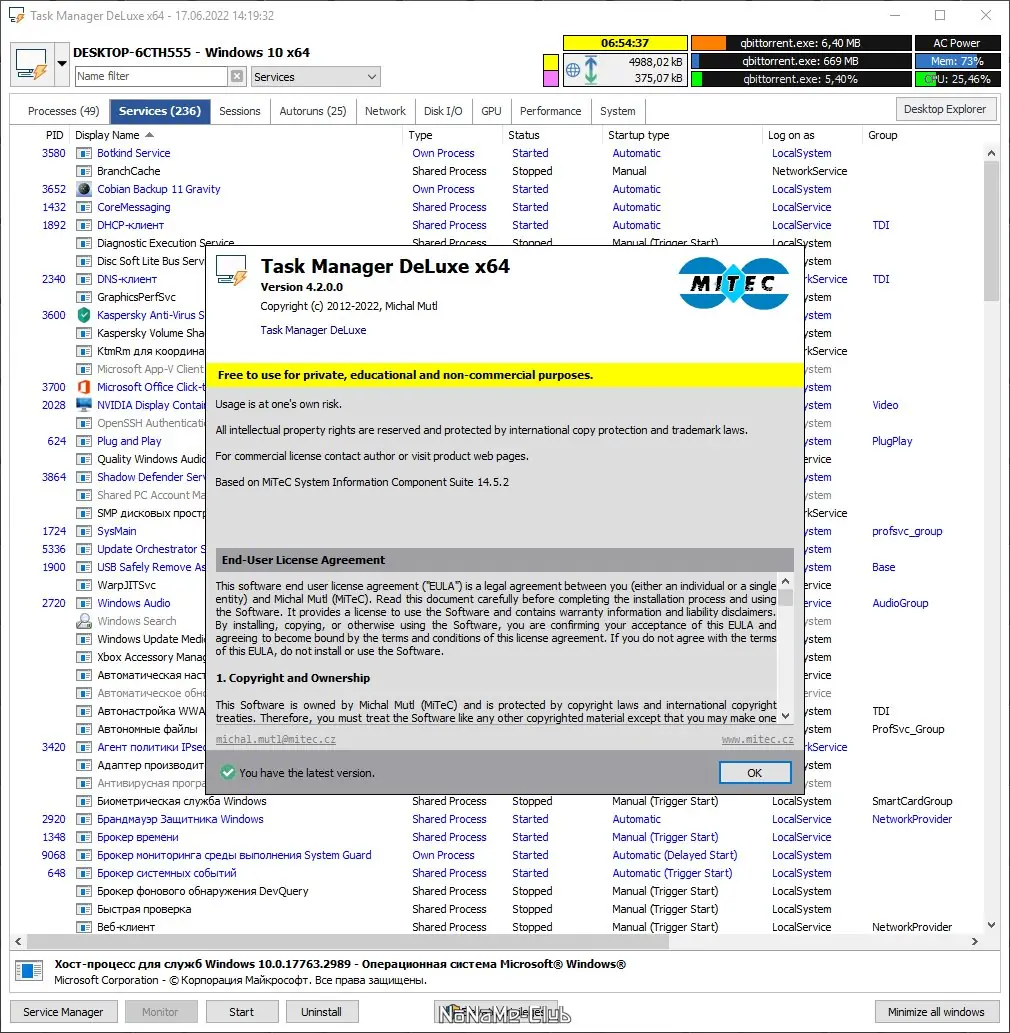
Task: Click the Plug and Play service icon
Action: (84, 441)
